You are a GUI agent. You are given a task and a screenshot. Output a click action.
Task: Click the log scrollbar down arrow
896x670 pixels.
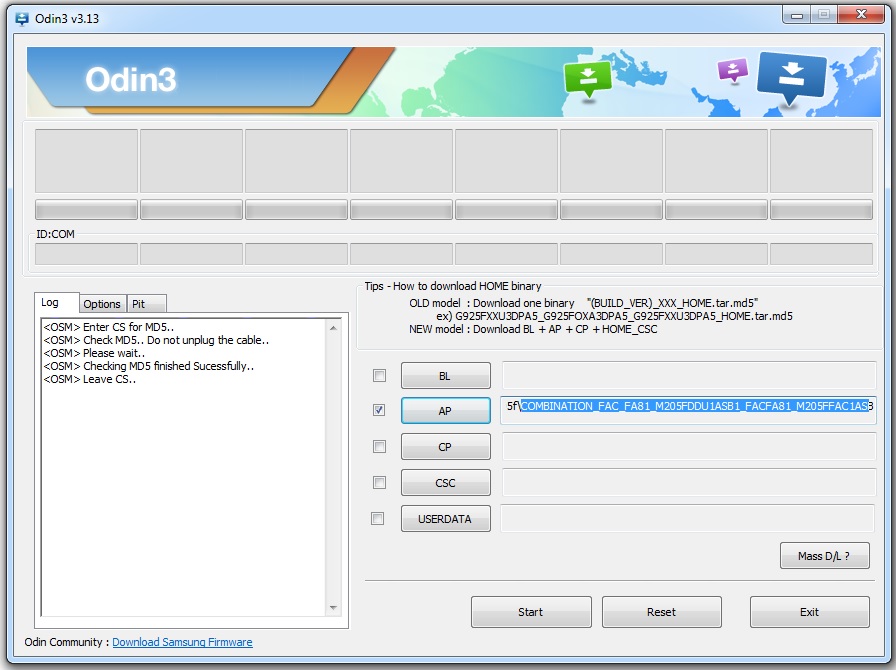pyautogui.click(x=333, y=608)
